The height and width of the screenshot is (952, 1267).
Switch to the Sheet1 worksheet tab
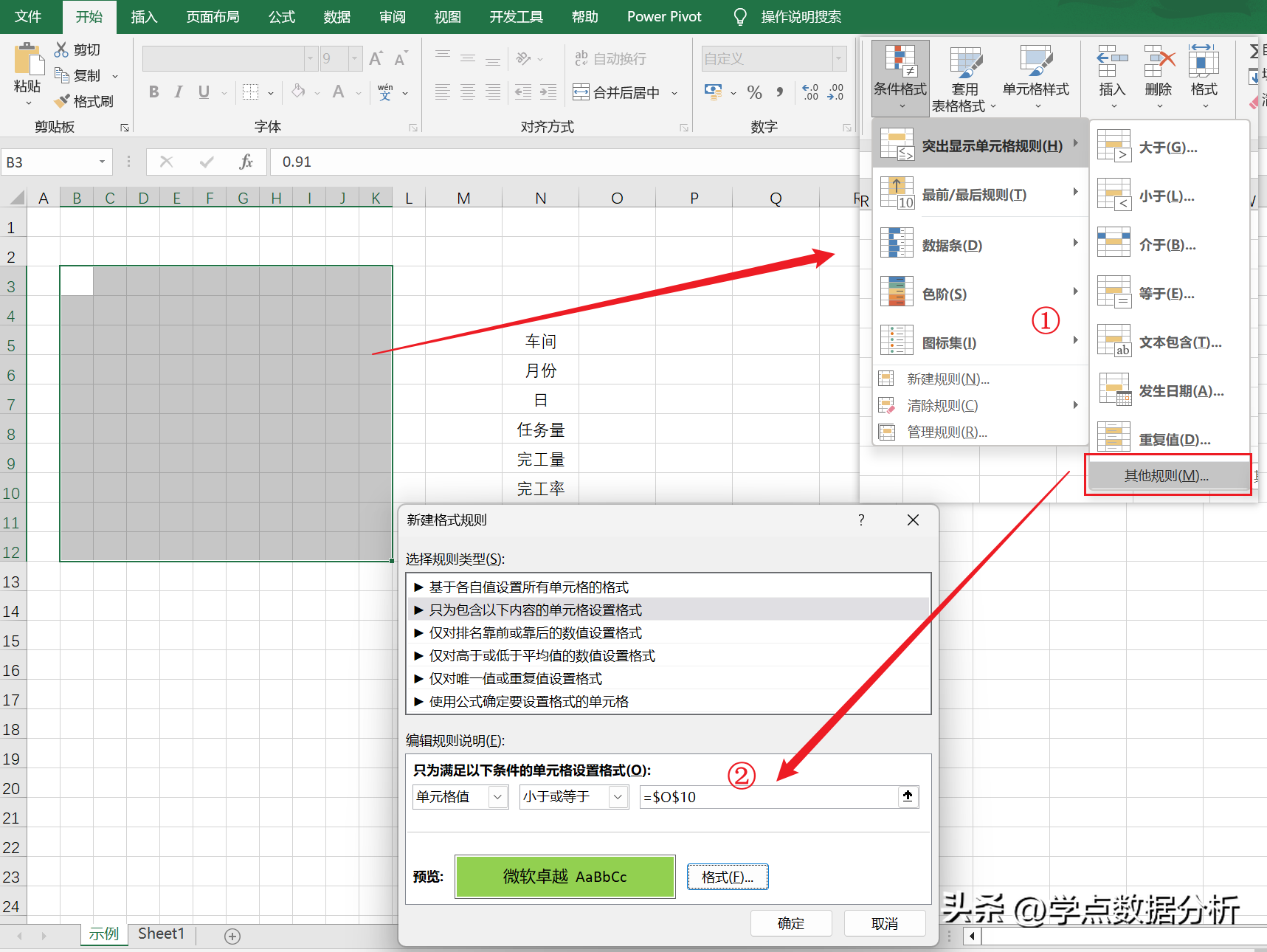[161, 934]
